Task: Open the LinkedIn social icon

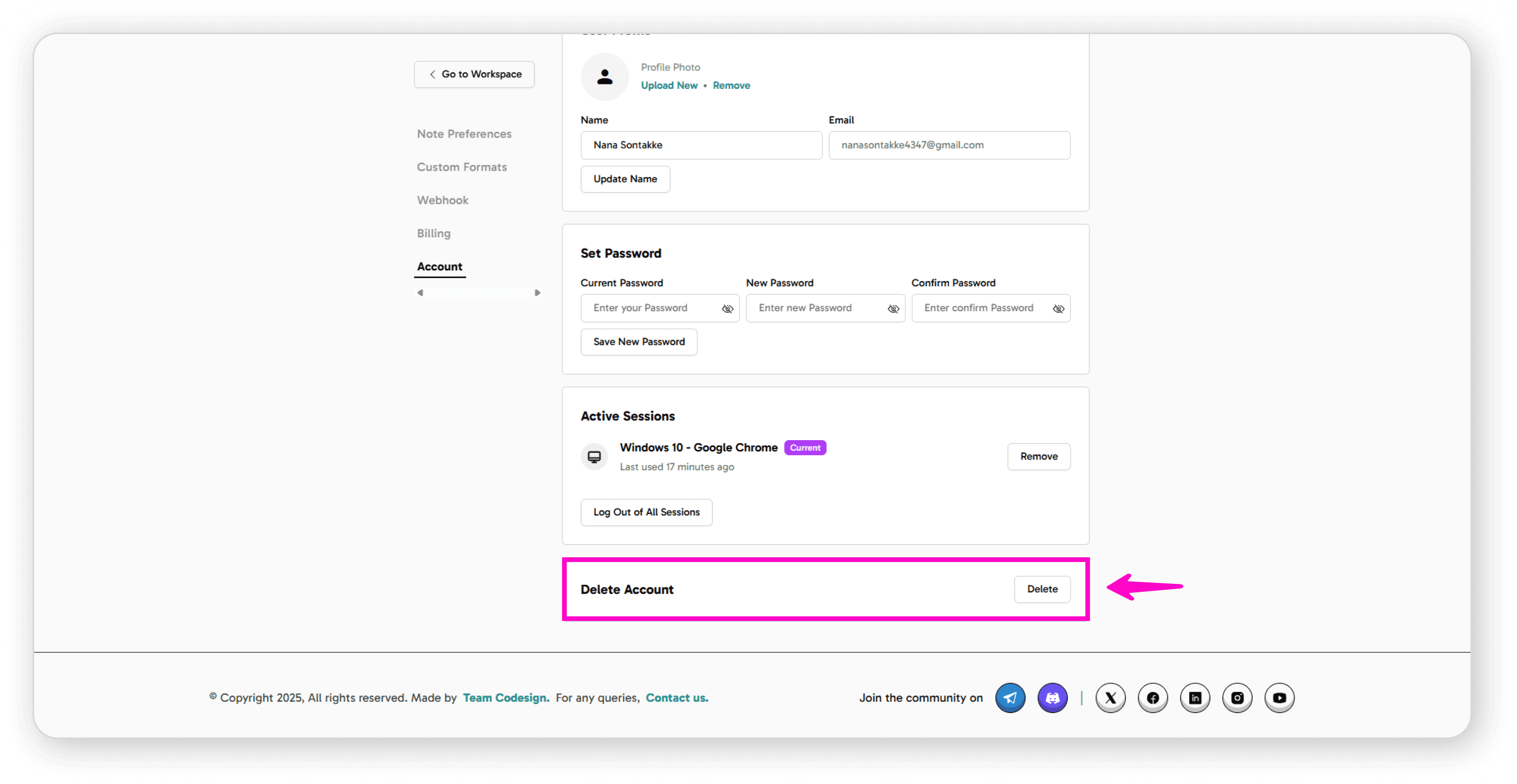Action: point(1195,697)
